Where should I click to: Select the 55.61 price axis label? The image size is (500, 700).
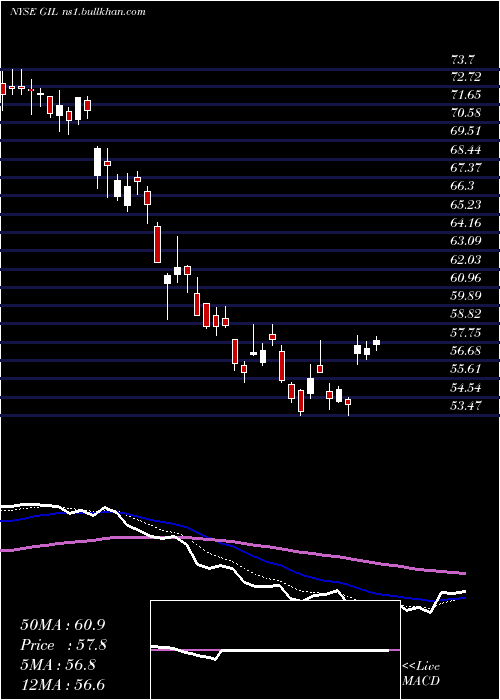tap(467, 369)
